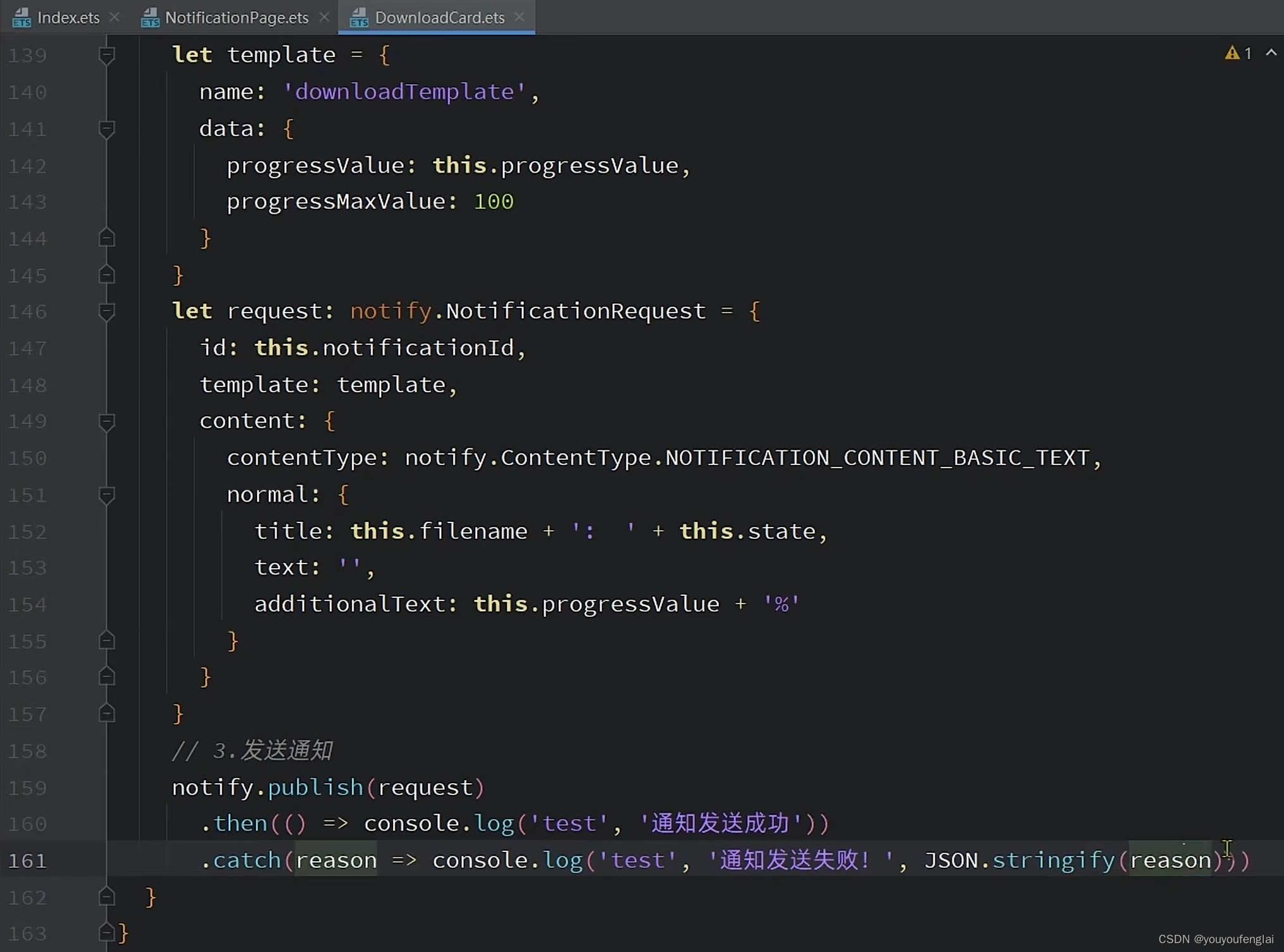This screenshot has width=1284, height=952.
Task: Close the DownloadCard.ets tab
Action: [520, 17]
